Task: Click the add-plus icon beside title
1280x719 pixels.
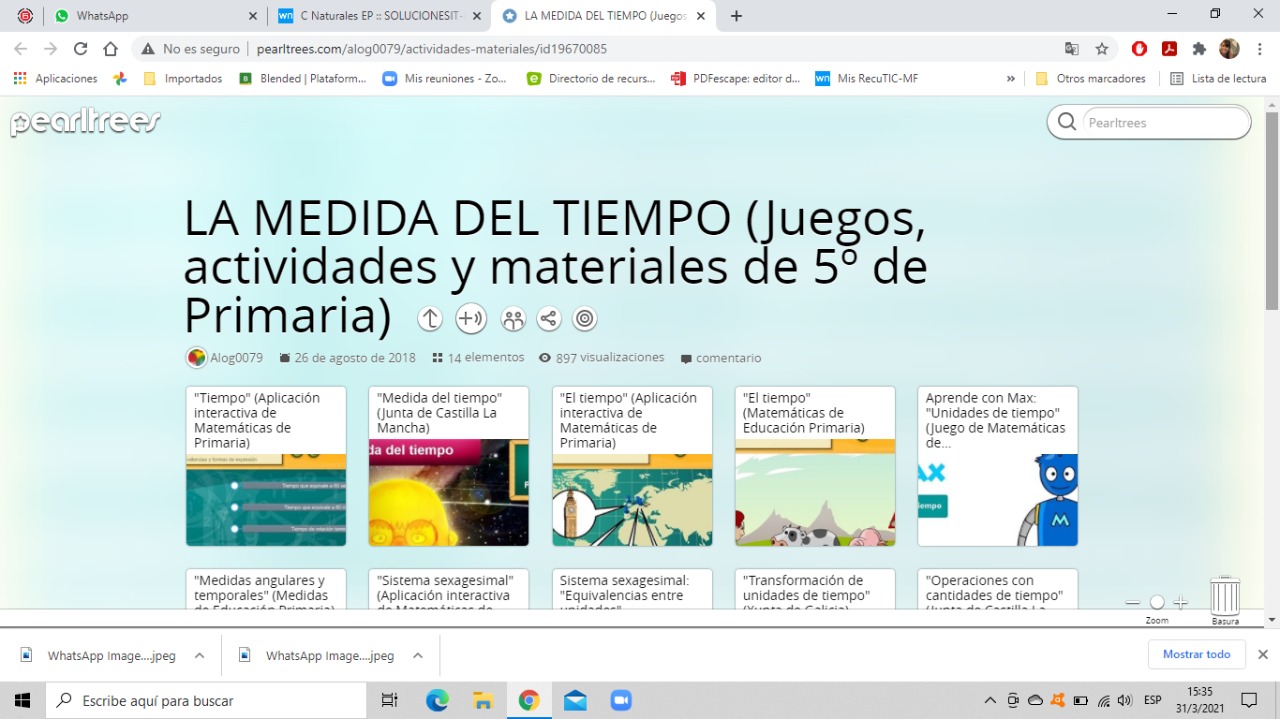Action: (x=470, y=319)
